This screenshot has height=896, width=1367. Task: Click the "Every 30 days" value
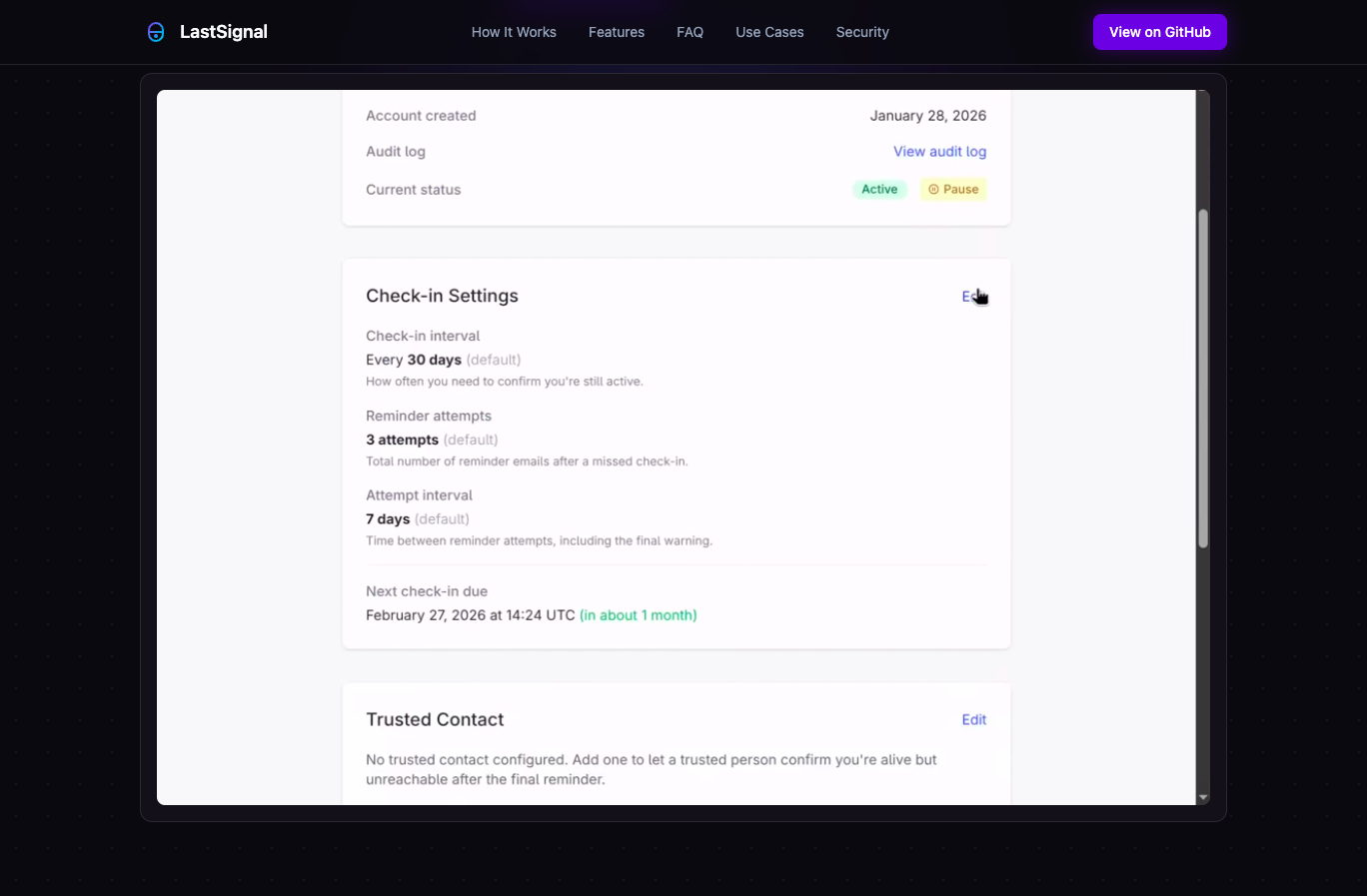414,360
